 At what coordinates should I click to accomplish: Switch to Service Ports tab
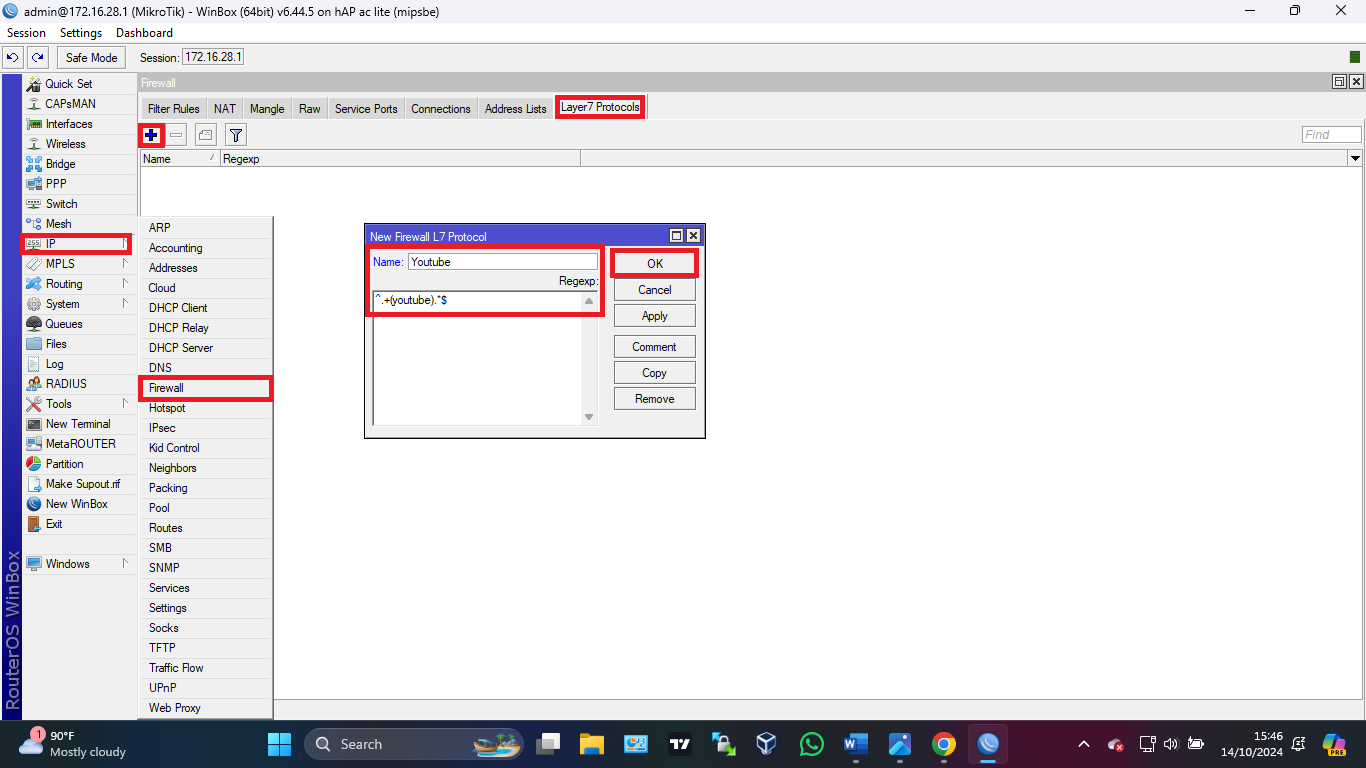tap(366, 108)
